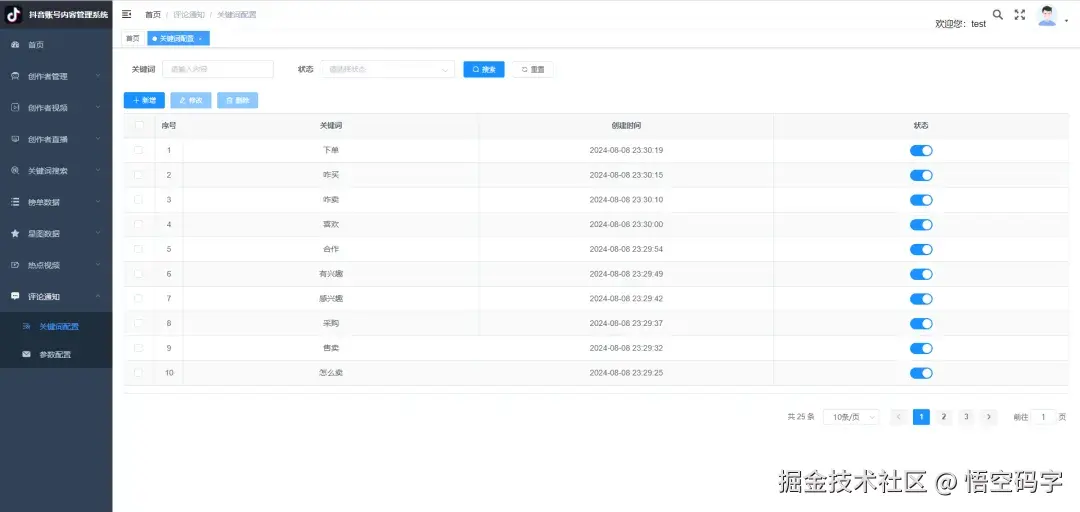The width and height of the screenshot is (1080, 512).
Task: Open the search magnifier icon in the top bar
Action: coord(997,14)
